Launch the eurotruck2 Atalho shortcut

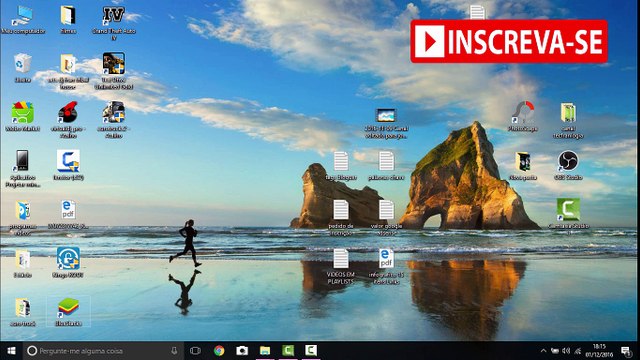[113, 119]
